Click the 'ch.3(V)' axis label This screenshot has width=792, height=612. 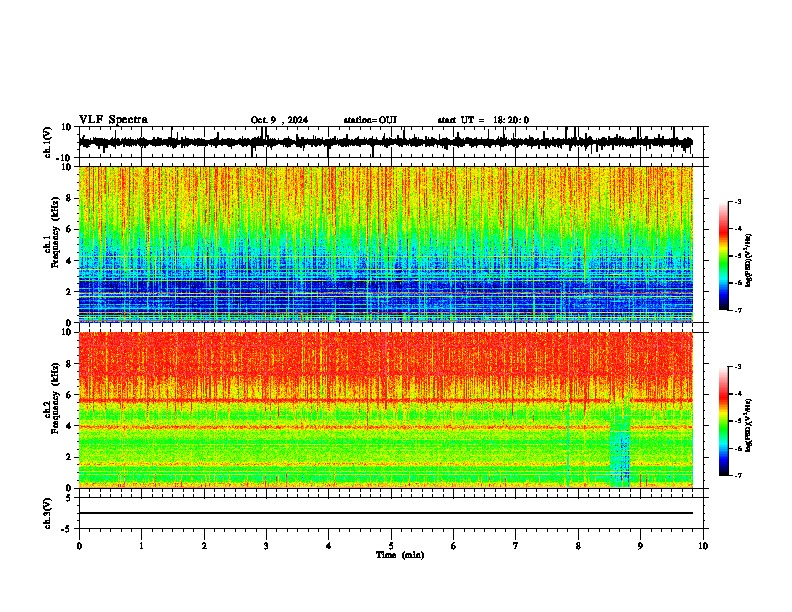point(48,513)
